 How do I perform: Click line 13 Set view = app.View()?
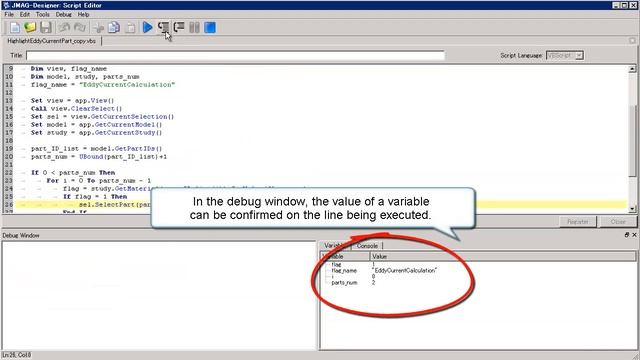[72, 100]
